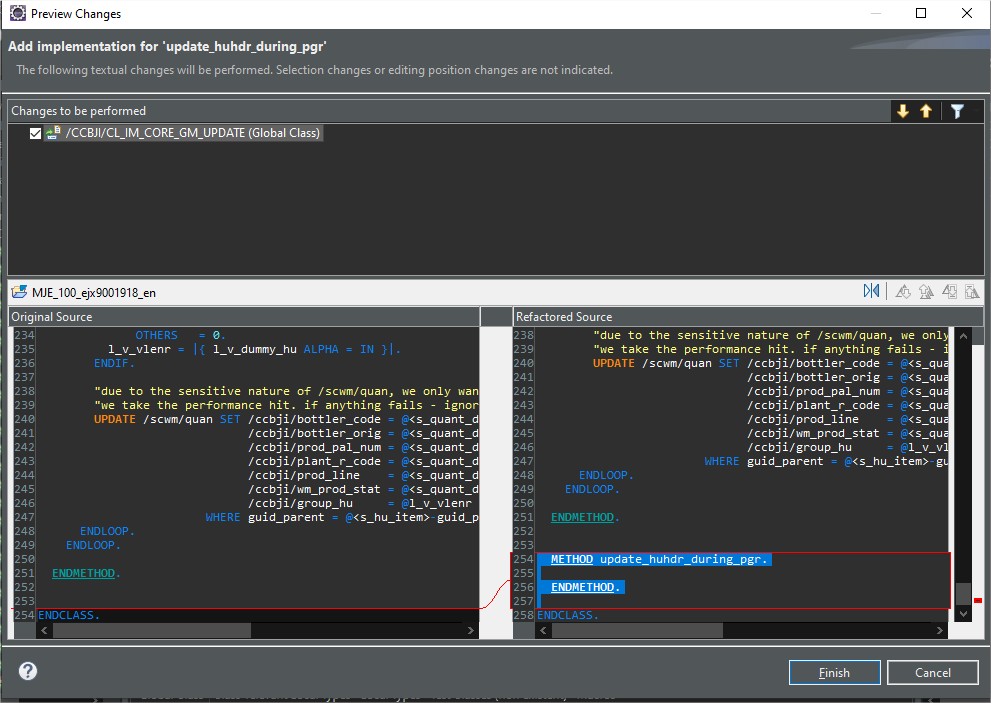Click 'ENDCLASS.' on refactored line 258
This screenshot has width=991, height=703.
click(568, 614)
